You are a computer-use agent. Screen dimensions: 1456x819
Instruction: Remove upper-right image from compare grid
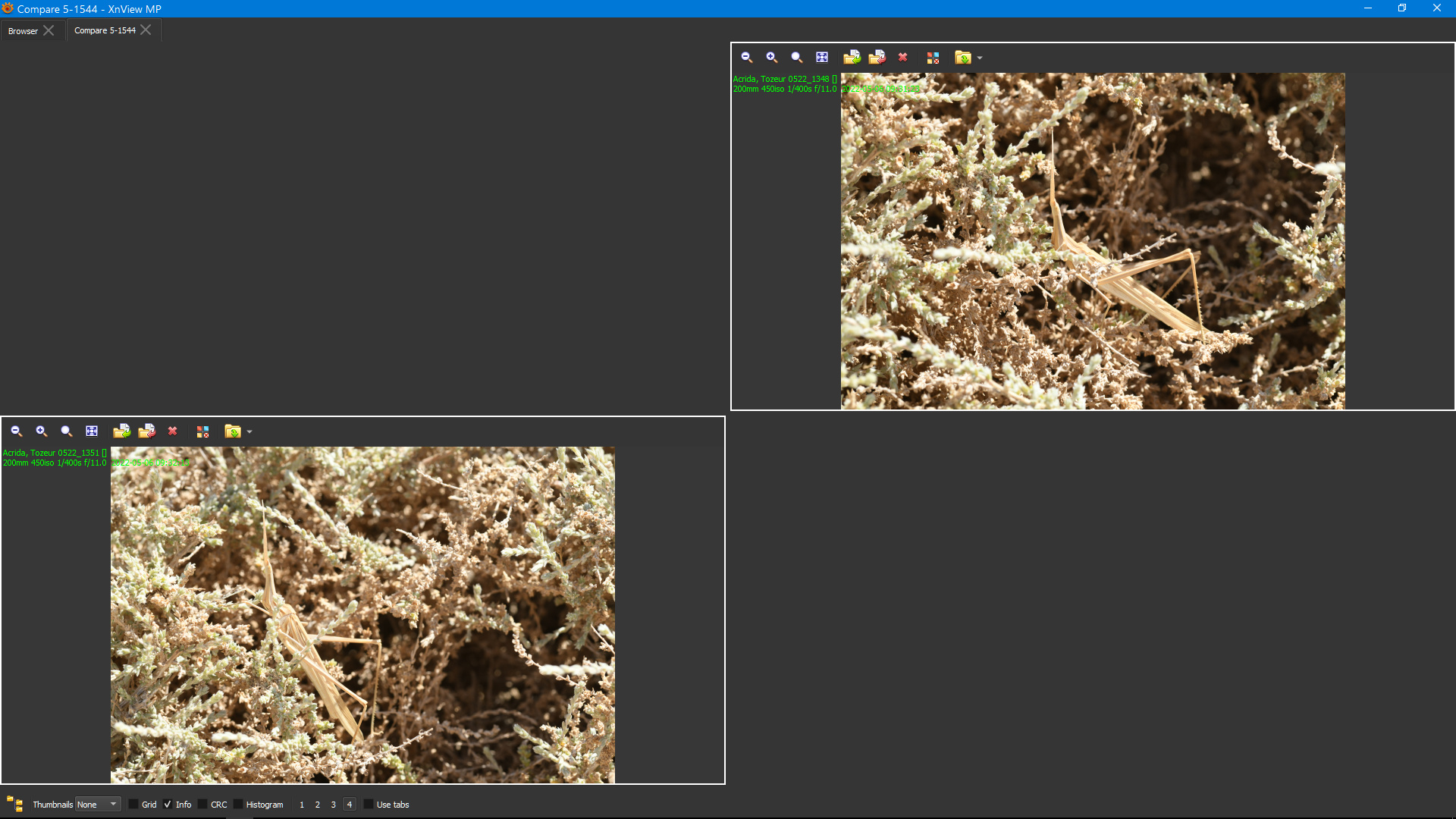pyautogui.click(x=933, y=58)
